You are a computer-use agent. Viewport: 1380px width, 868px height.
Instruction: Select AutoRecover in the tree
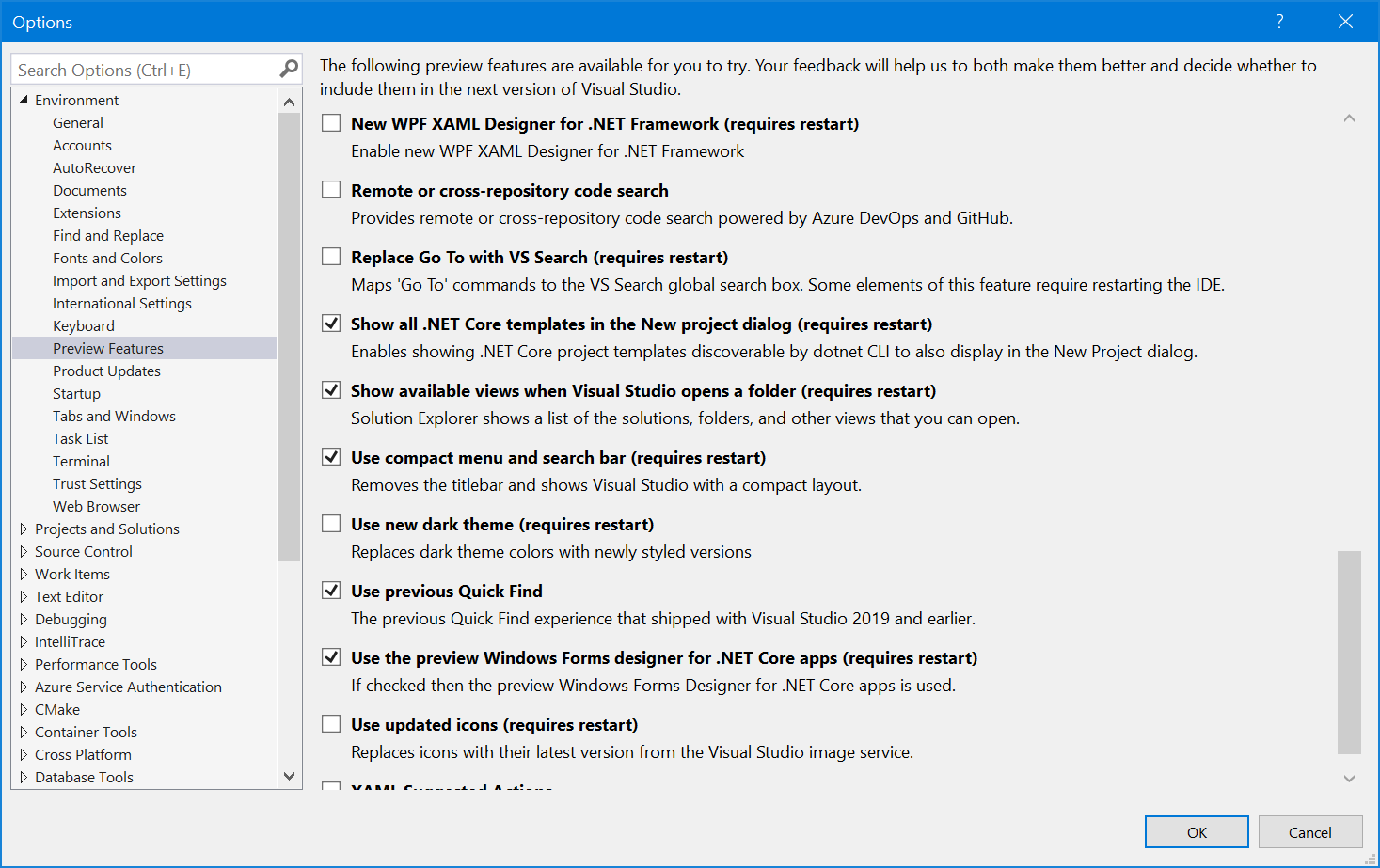(x=94, y=167)
